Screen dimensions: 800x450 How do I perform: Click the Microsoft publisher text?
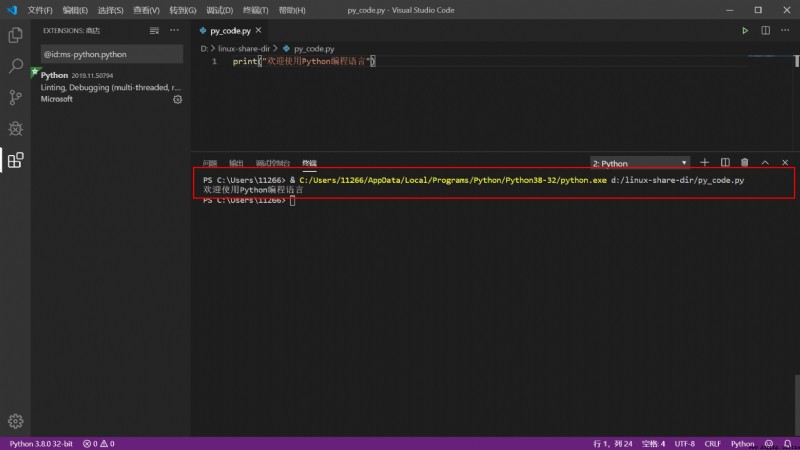(57, 99)
